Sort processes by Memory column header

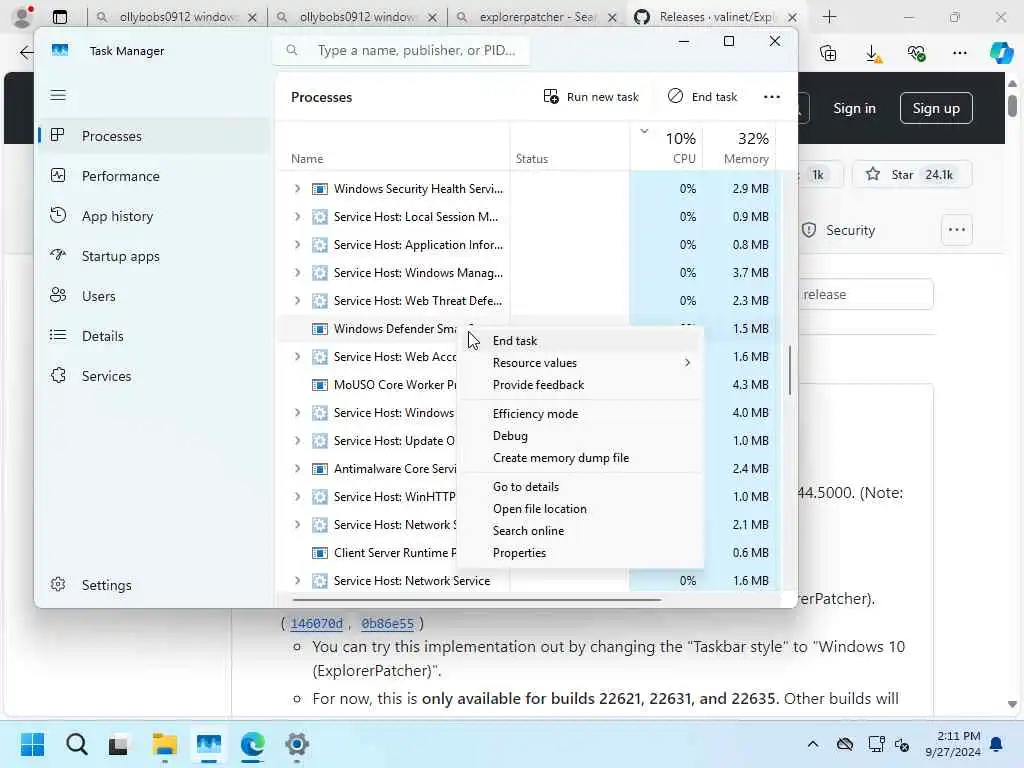[739, 148]
